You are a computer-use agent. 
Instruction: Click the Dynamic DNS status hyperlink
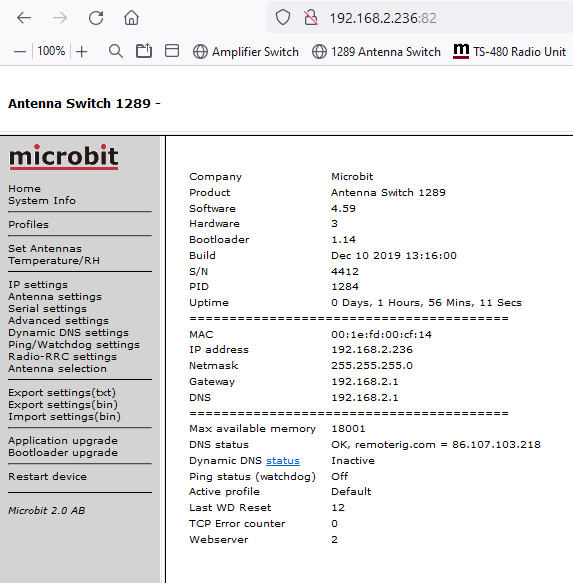tap(283, 461)
